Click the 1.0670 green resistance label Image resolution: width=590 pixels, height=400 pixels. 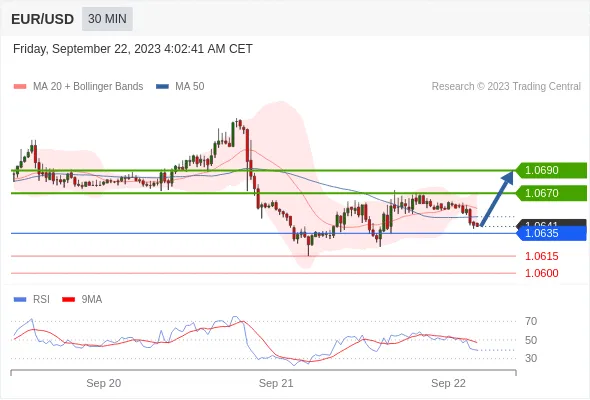551,193
